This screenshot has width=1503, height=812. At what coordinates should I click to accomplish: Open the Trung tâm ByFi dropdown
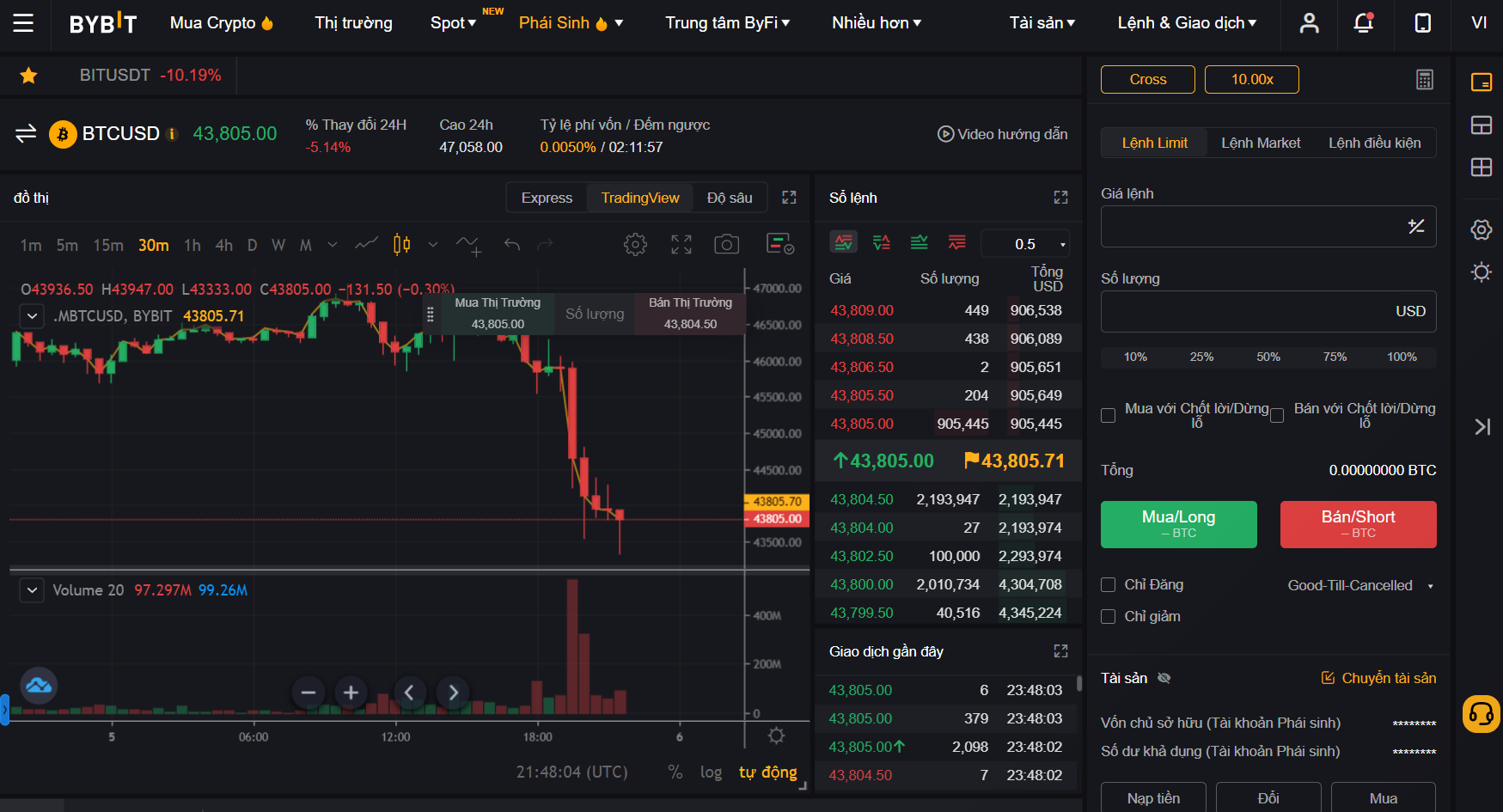pyautogui.click(x=727, y=23)
